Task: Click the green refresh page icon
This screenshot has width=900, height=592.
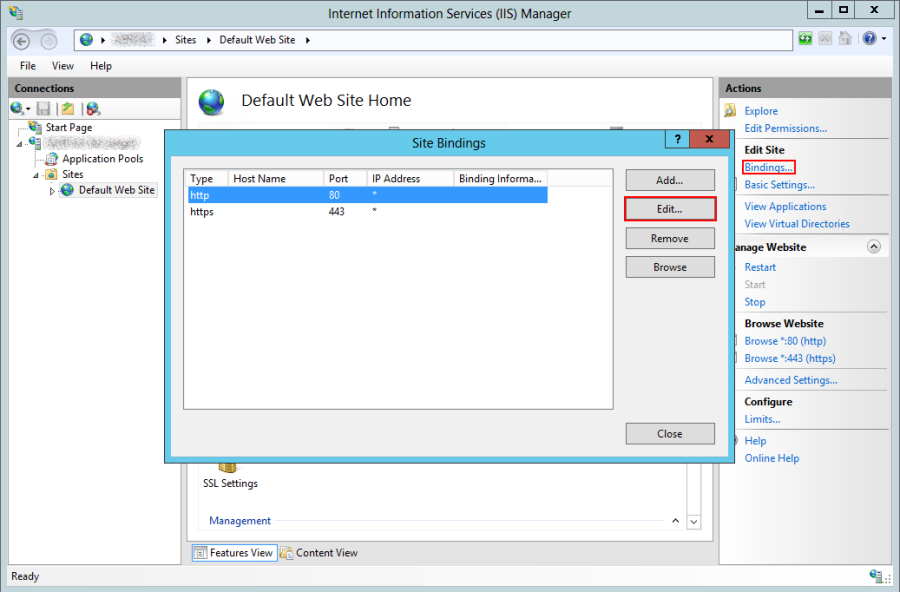Action: (x=805, y=38)
